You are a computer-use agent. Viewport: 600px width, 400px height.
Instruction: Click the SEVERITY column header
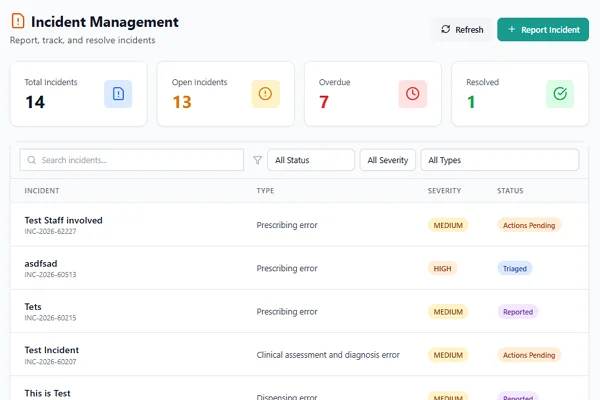tap(444, 191)
